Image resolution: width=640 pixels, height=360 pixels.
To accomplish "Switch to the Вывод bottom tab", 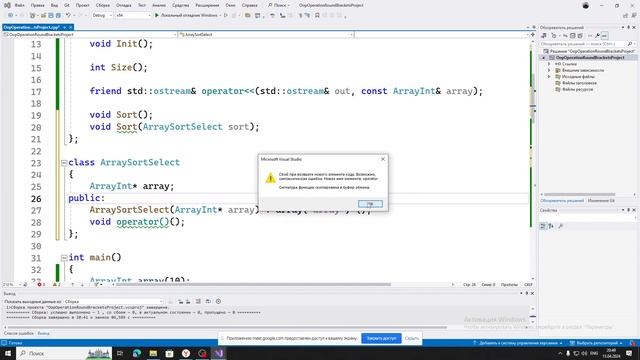I will 43,333.
